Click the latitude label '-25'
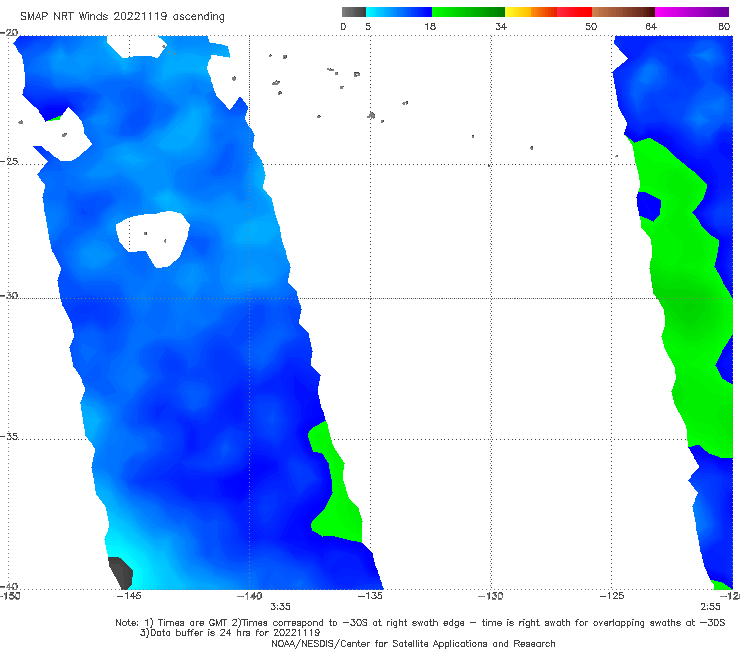Screen dimensions: 740x650 (x=9, y=161)
